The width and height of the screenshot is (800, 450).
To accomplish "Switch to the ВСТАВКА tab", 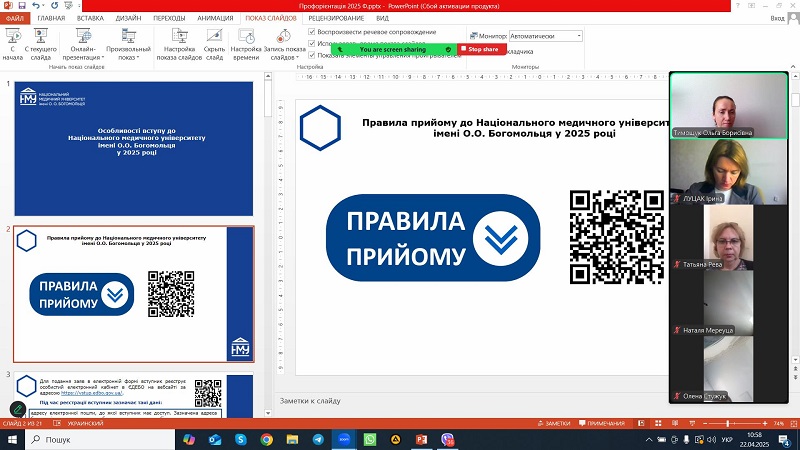I will 90,18.
